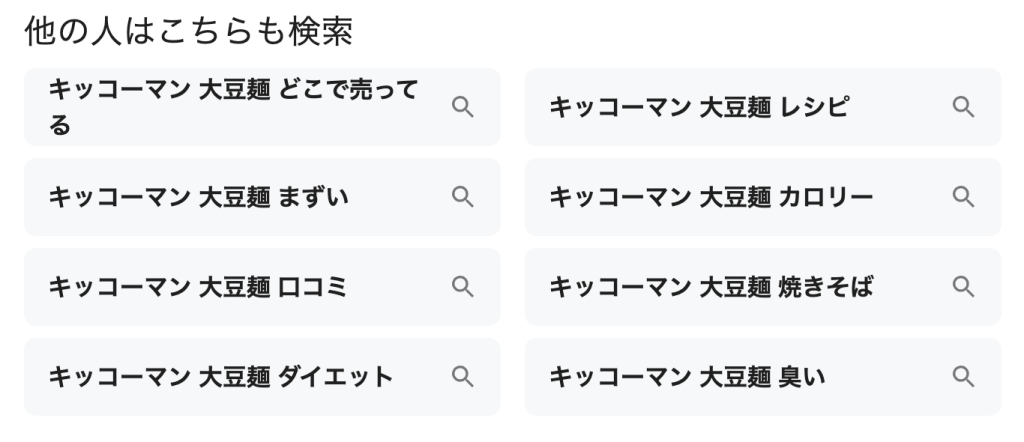Hit the magnifier icon beside カロリー
1024x442 pixels.
coord(963,197)
